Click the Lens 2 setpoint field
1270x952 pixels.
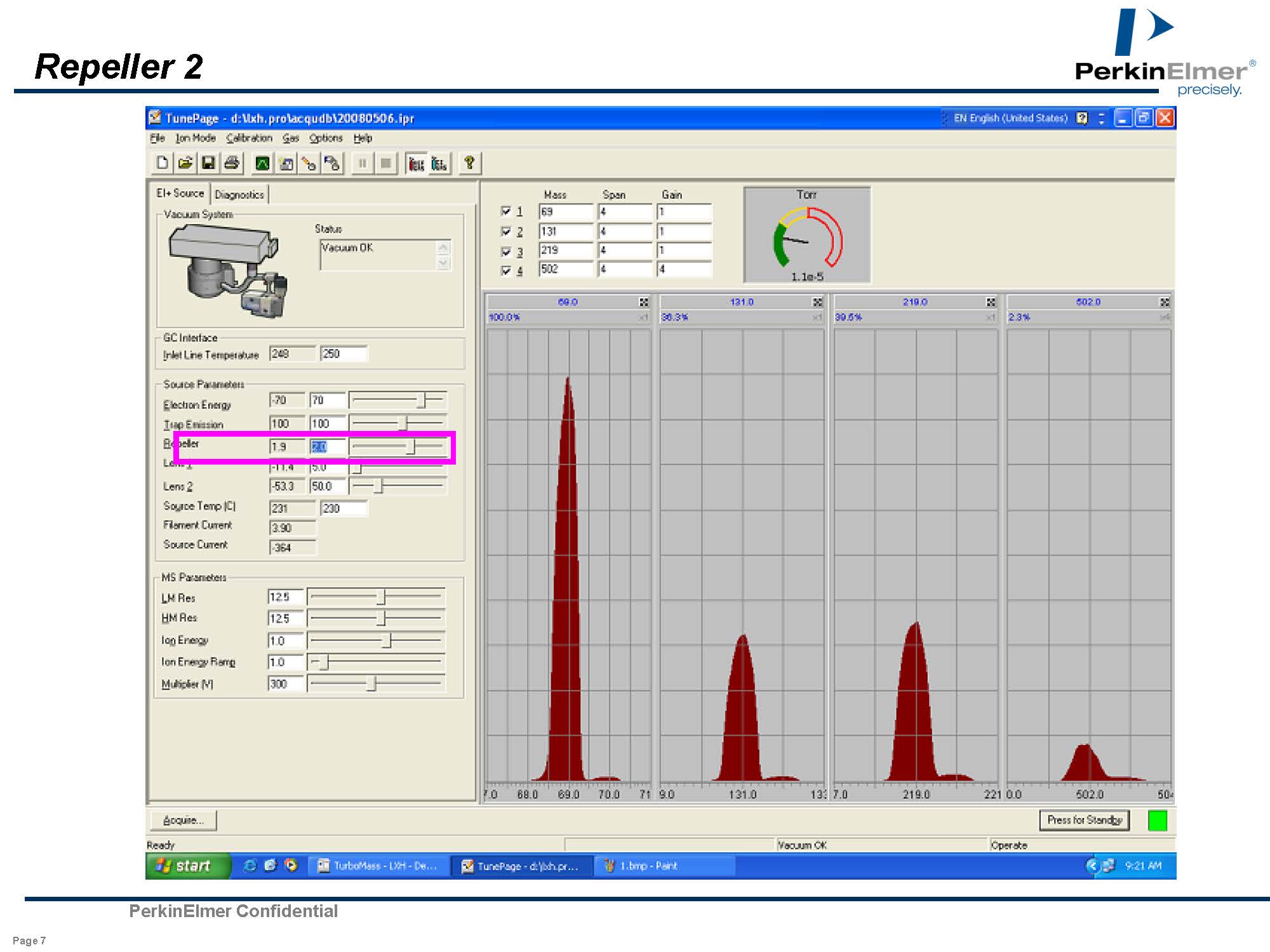328,486
